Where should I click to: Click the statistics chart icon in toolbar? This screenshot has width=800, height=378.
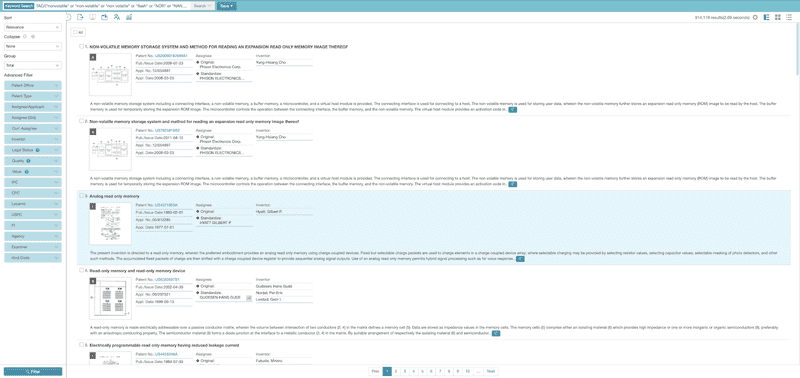[x=129, y=17]
